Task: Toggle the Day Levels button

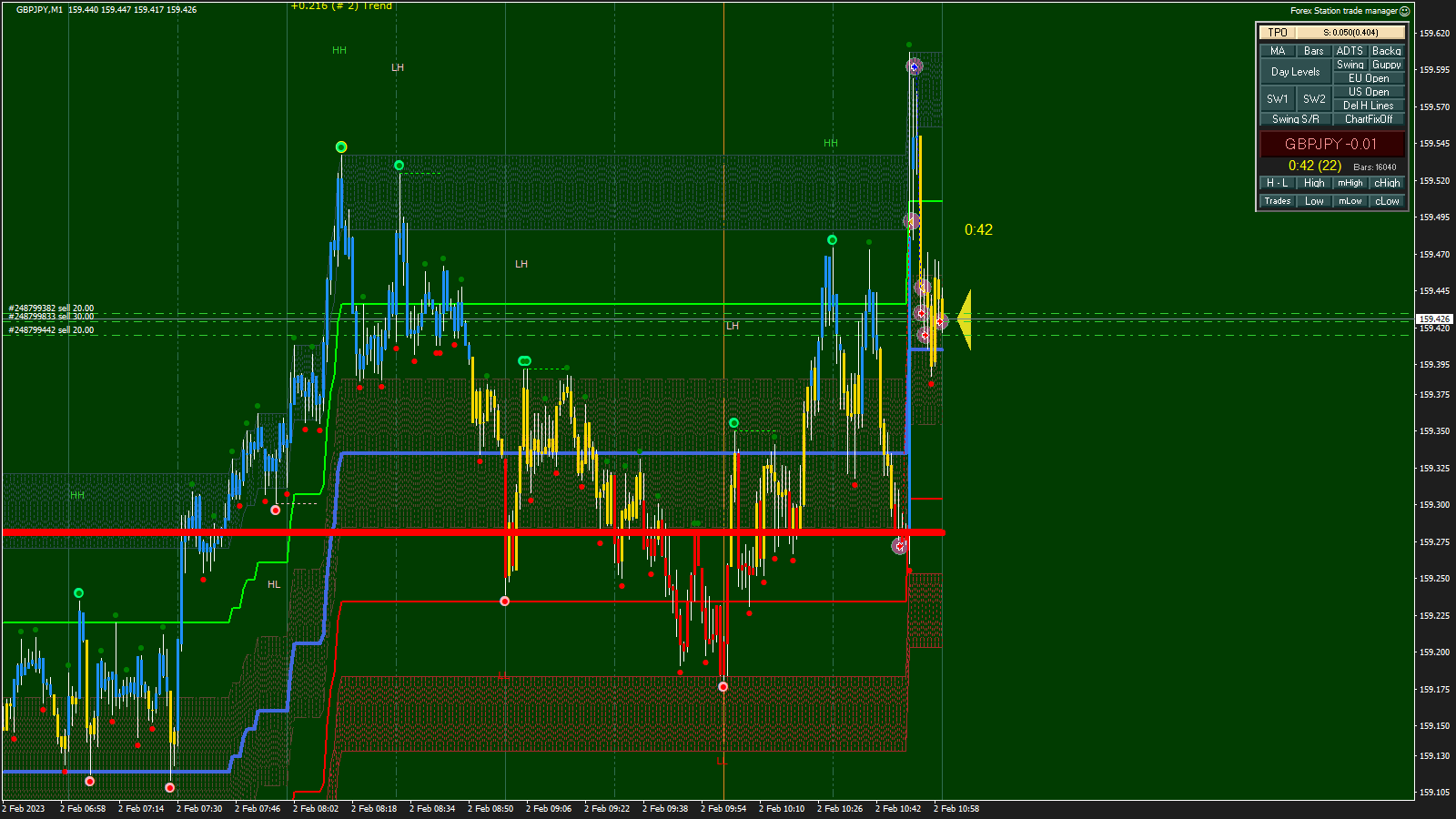Action: [x=1296, y=72]
